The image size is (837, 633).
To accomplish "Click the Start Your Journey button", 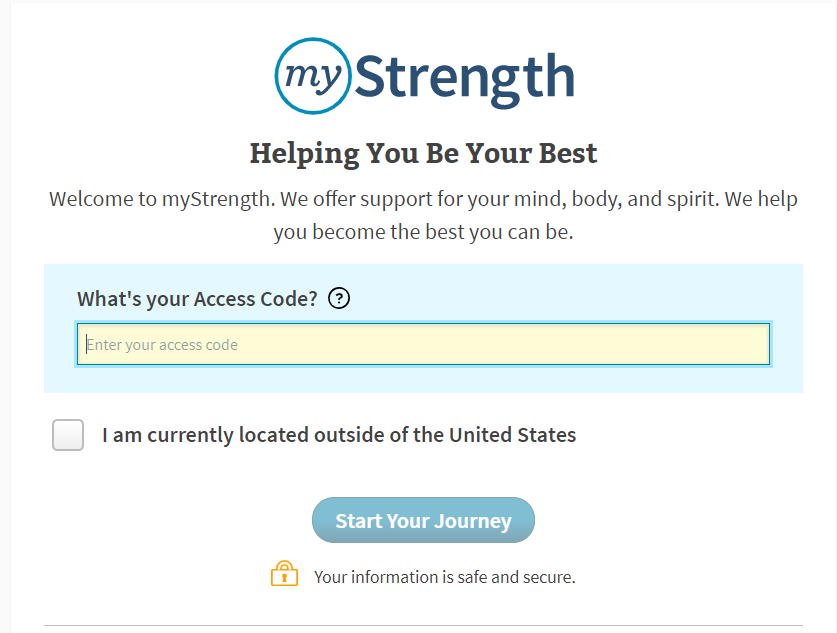I will pyautogui.click(x=423, y=520).
